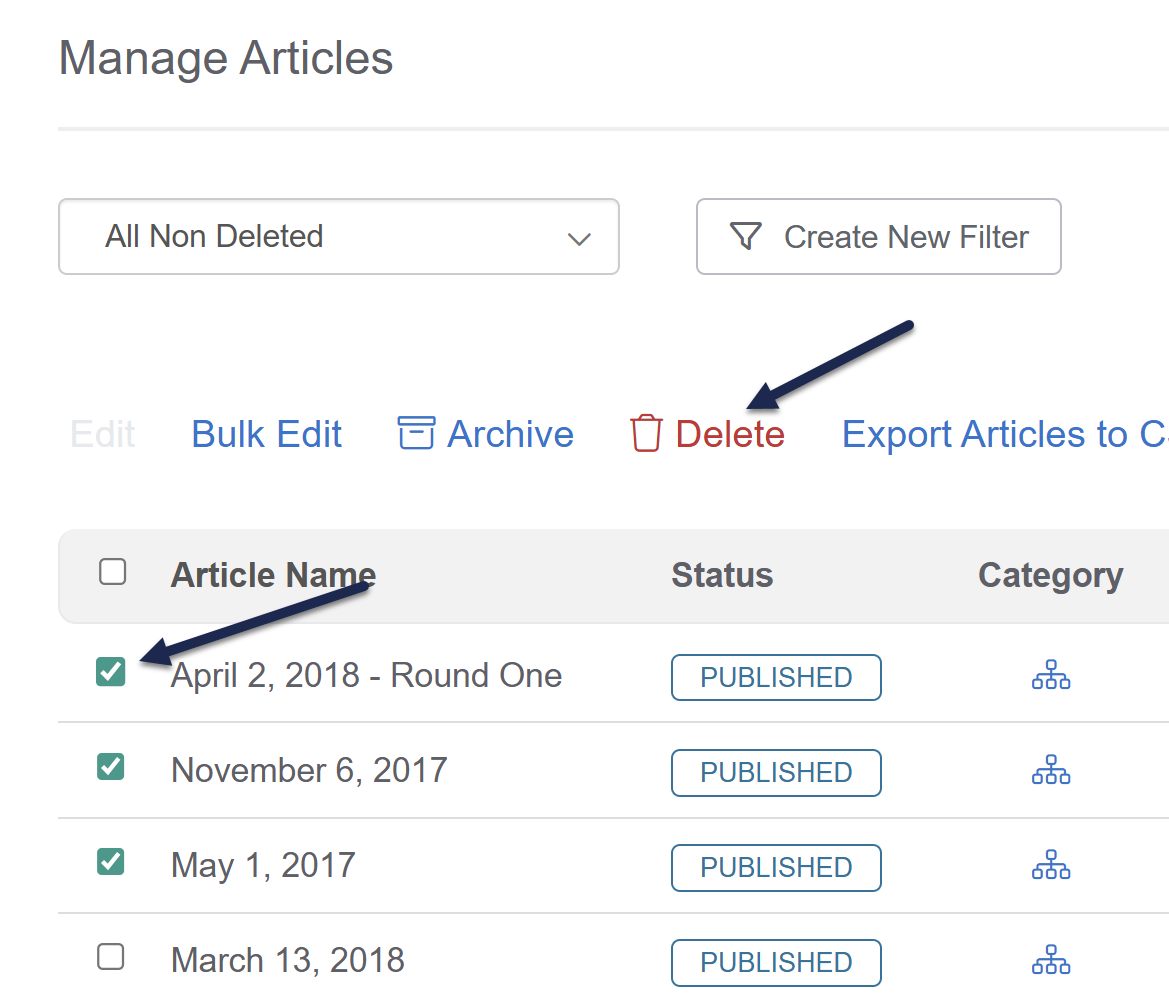
Task: Toggle the select-all checkbox in table header
Action: [113, 572]
